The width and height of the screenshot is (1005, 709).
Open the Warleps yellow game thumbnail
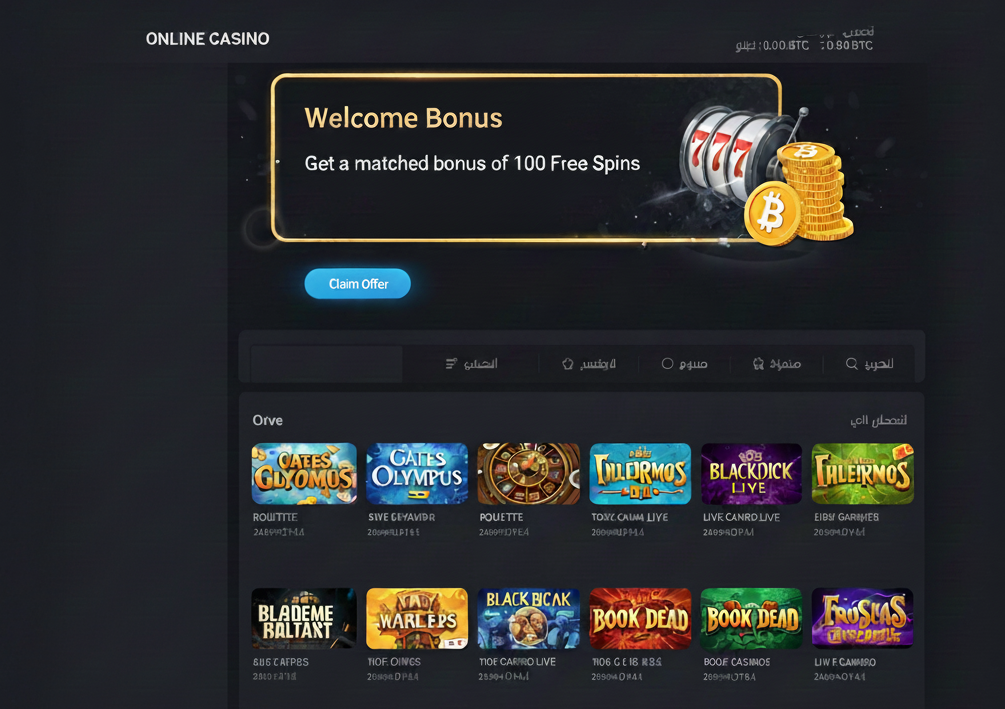[417, 619]
